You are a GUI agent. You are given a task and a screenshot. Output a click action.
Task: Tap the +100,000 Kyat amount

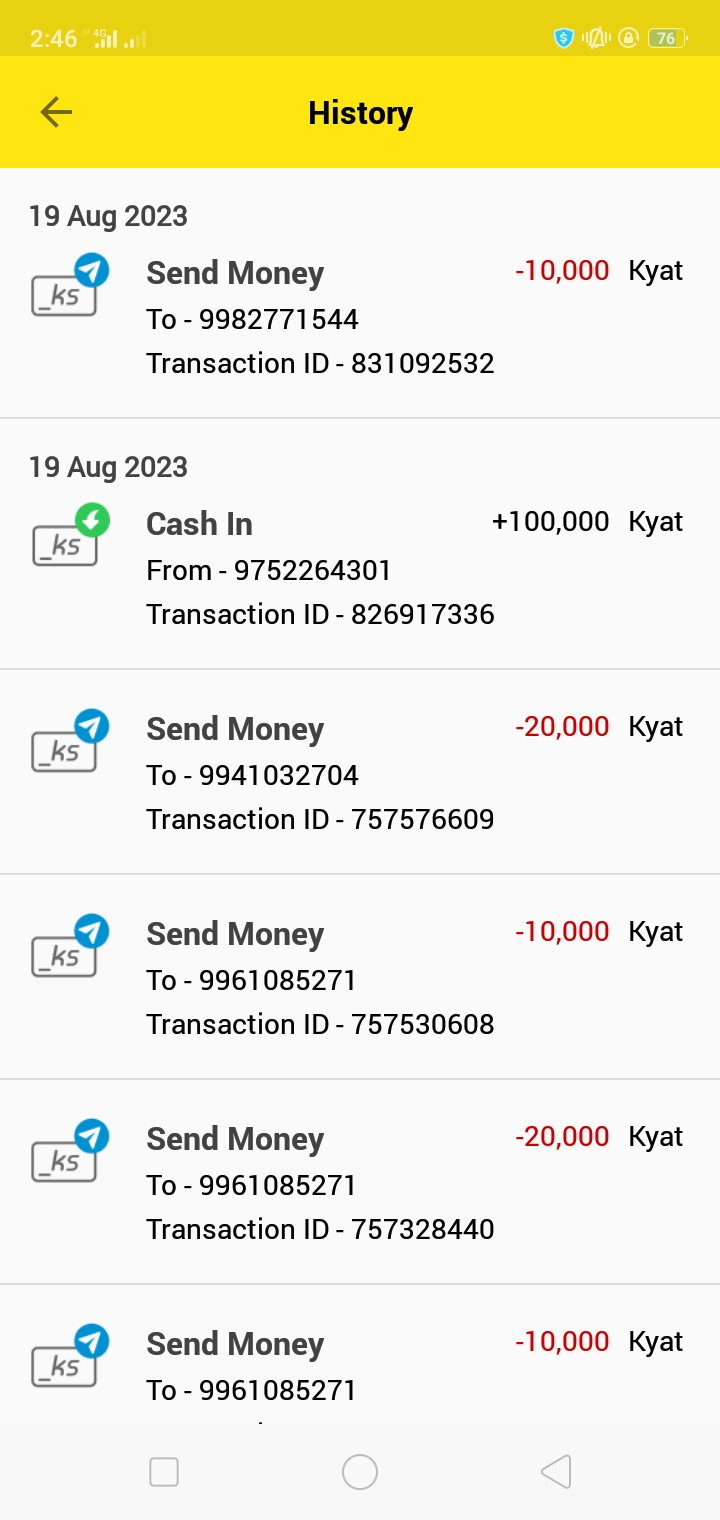pyautogui.click(x=587, y=522)
